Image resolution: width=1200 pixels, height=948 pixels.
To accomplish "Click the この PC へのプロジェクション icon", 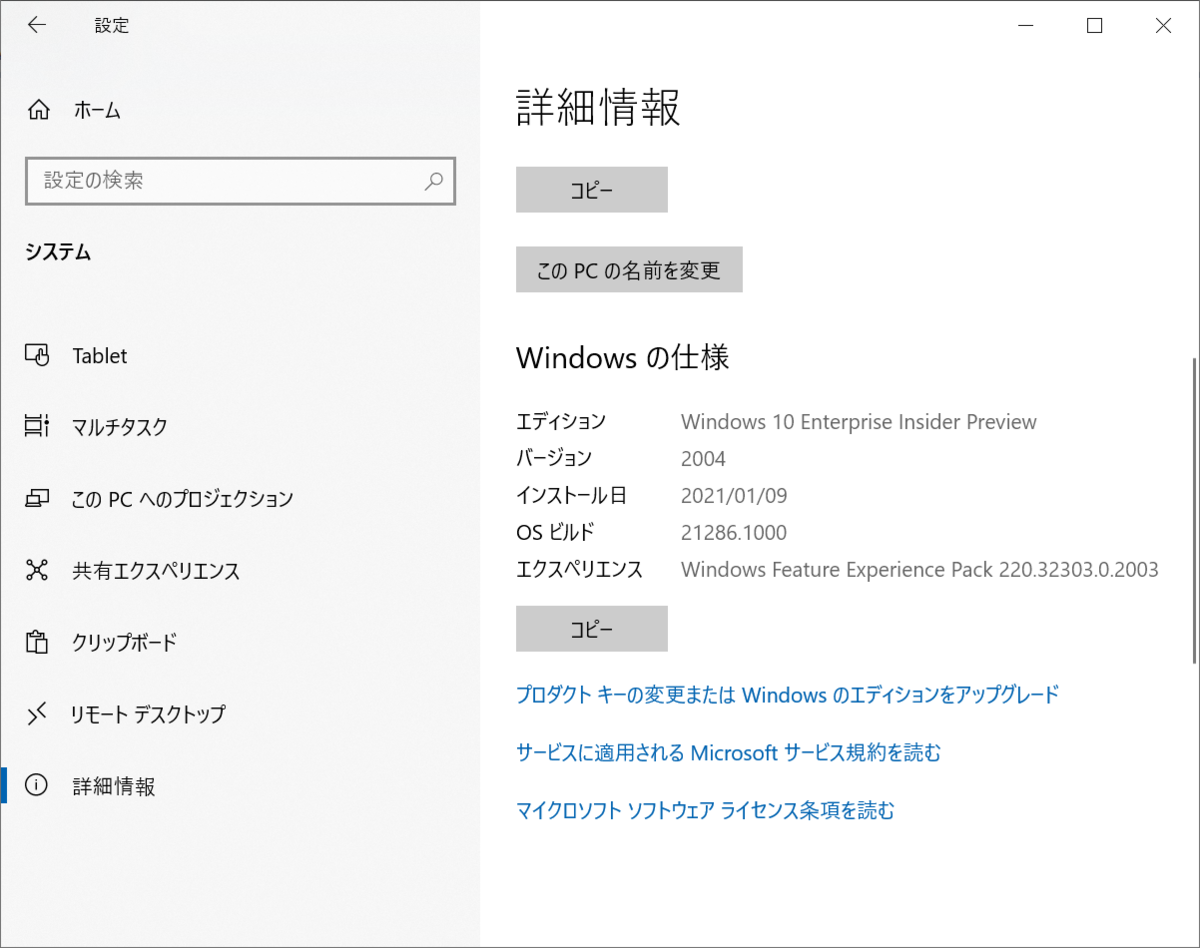I will pyautogui.click(x=37, y=498).
